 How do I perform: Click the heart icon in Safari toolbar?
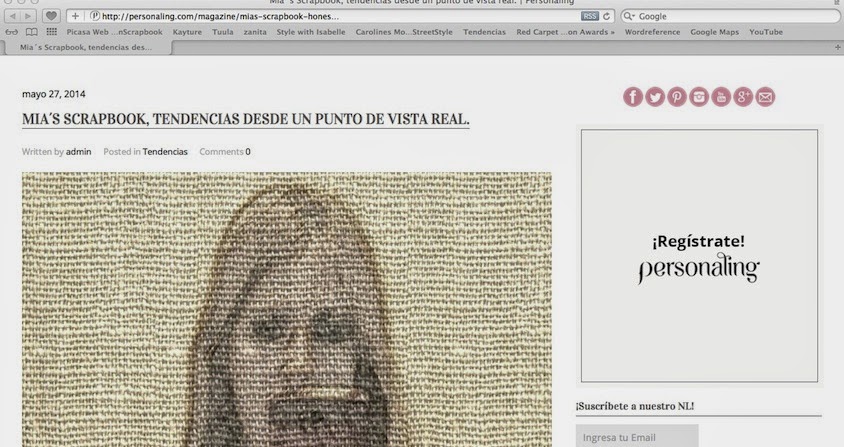click(x=51, y=16)
